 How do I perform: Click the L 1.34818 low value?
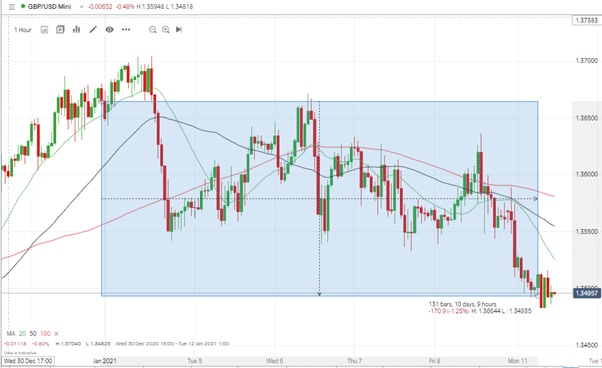pyautogui.click(x=179, y=7)
